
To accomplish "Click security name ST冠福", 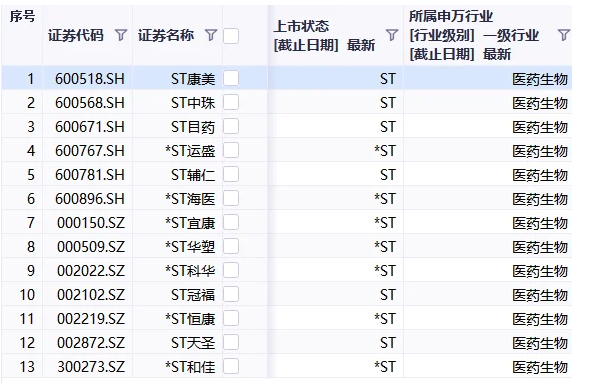I will (x=193, y=294).
